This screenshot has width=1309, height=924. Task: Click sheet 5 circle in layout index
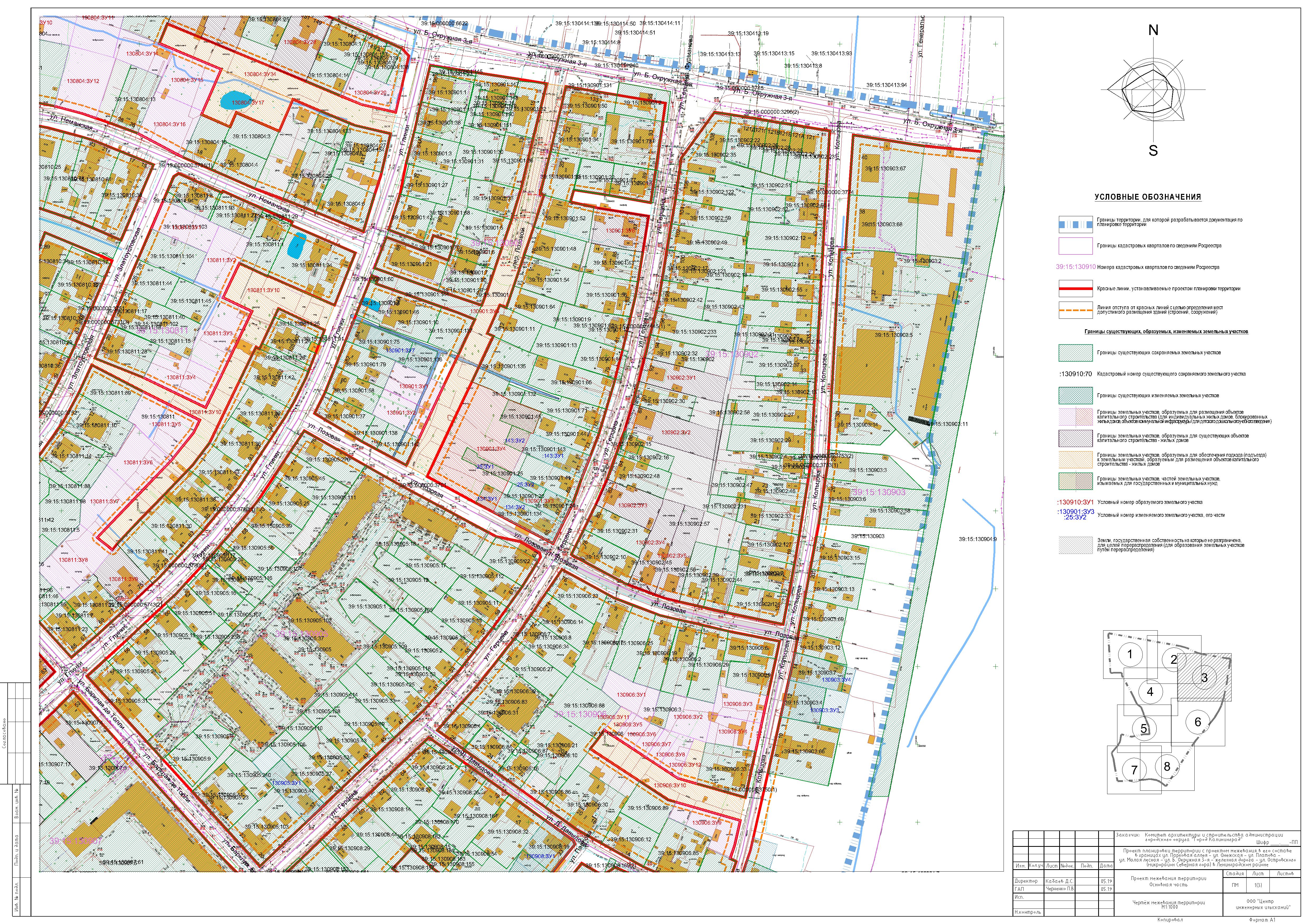1144,729
